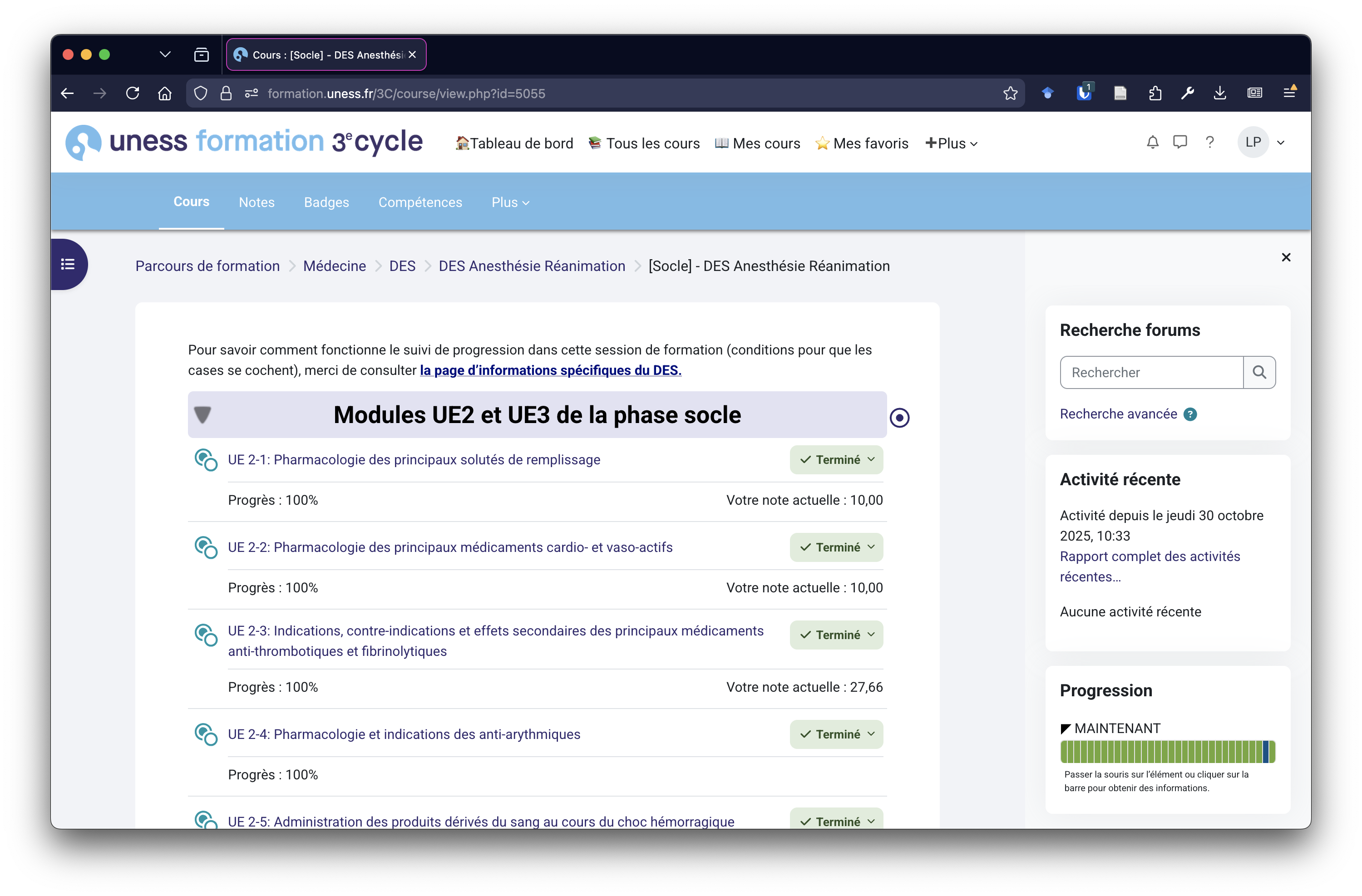Click the notifications bell icon
The width and height of the screenshot is (1362, 896).
pos(1153,143)
